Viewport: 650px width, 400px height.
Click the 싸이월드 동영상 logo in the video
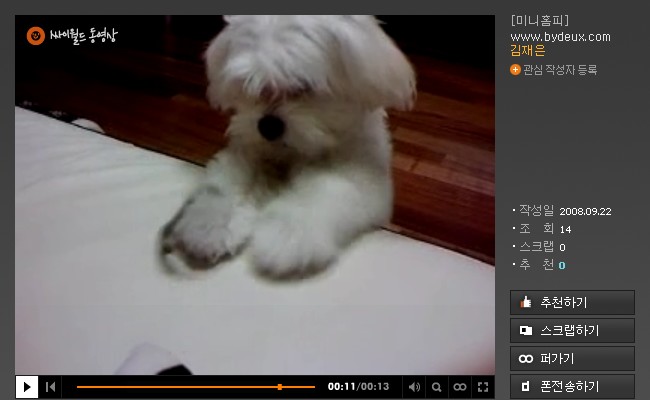(x=72, y=36)
